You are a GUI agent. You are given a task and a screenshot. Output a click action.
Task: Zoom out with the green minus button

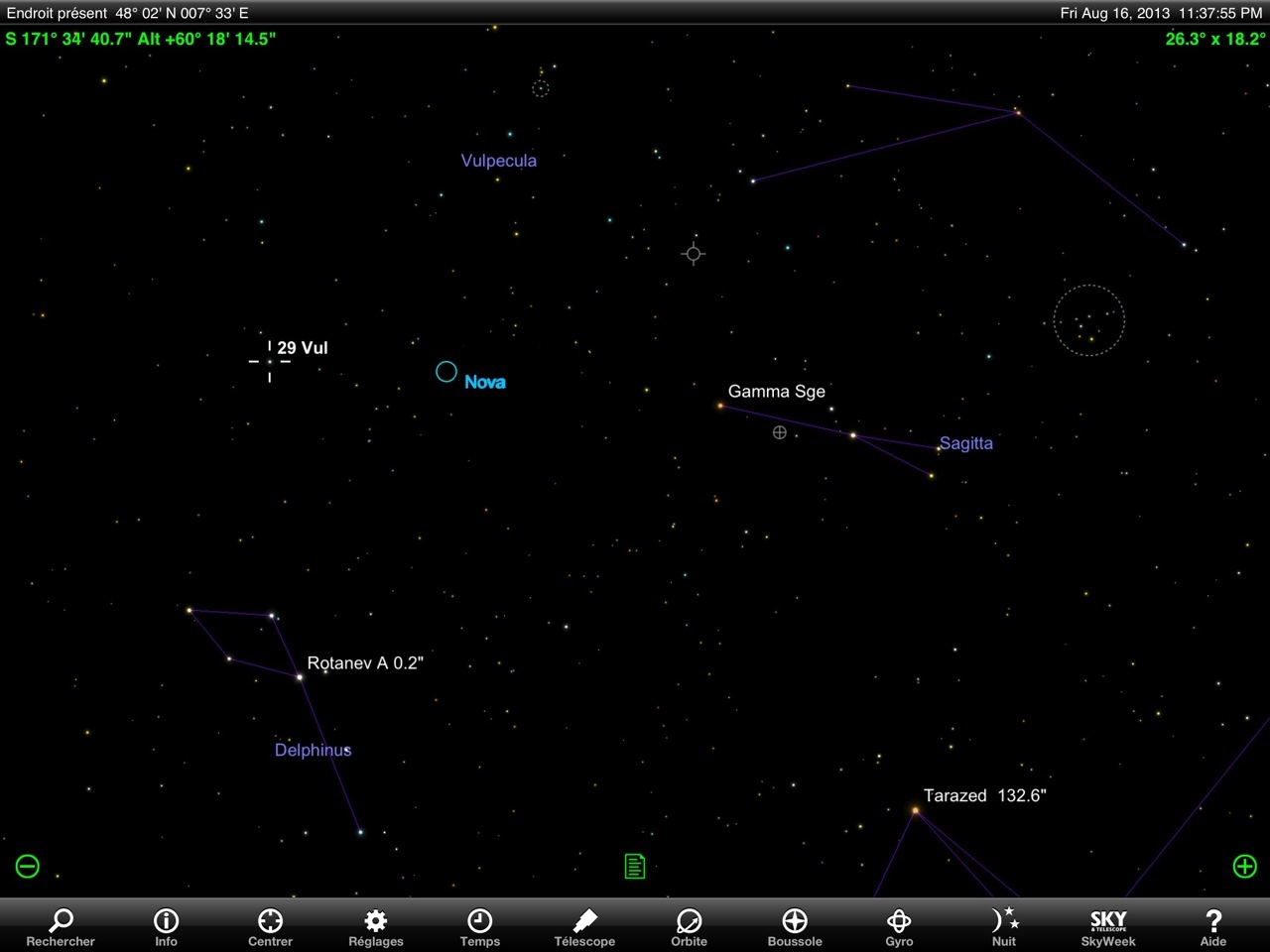28,866
